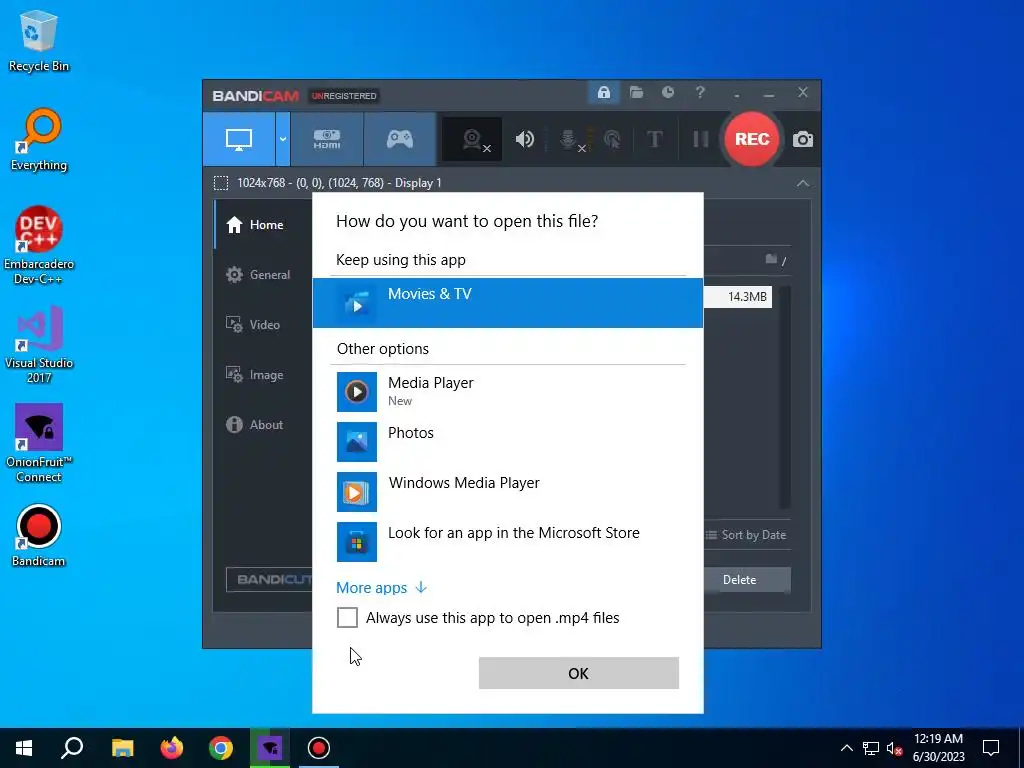
Task: Launch Chrome from taskbar
Action: tap(221, 748)
